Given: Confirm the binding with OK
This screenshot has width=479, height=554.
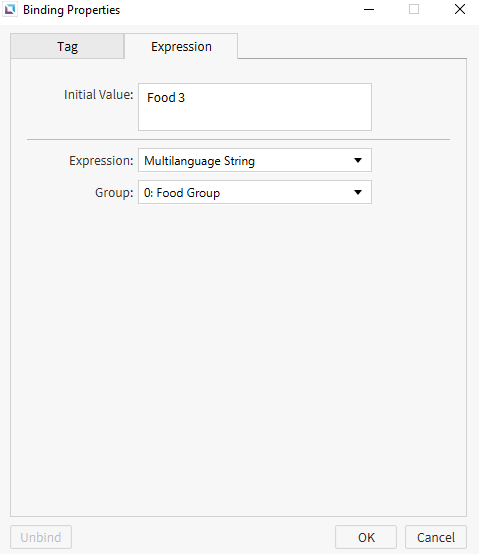Looking at the screenshot, I should [366, 537].
